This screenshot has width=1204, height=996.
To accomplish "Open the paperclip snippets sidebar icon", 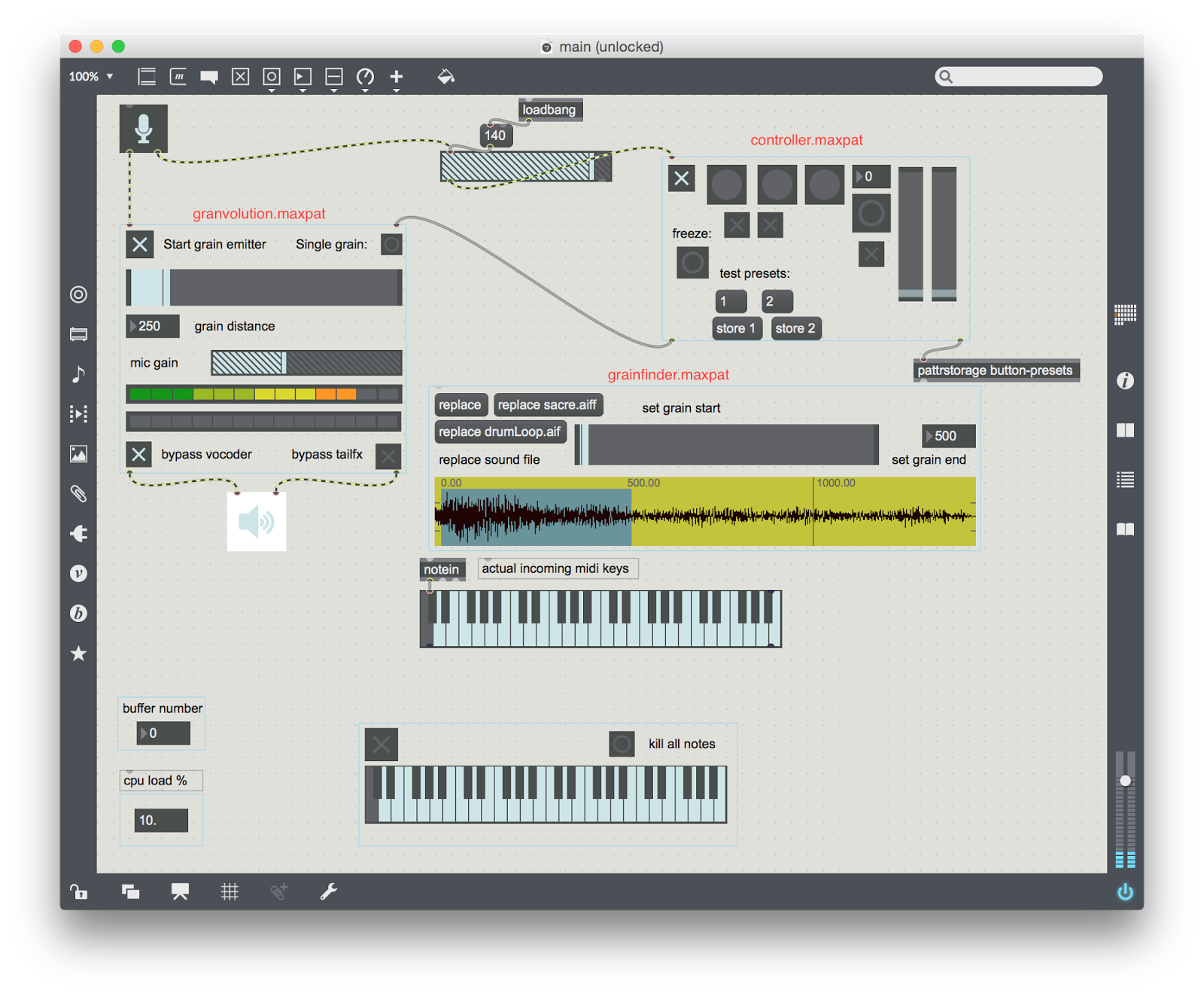I will coord(78,494).
